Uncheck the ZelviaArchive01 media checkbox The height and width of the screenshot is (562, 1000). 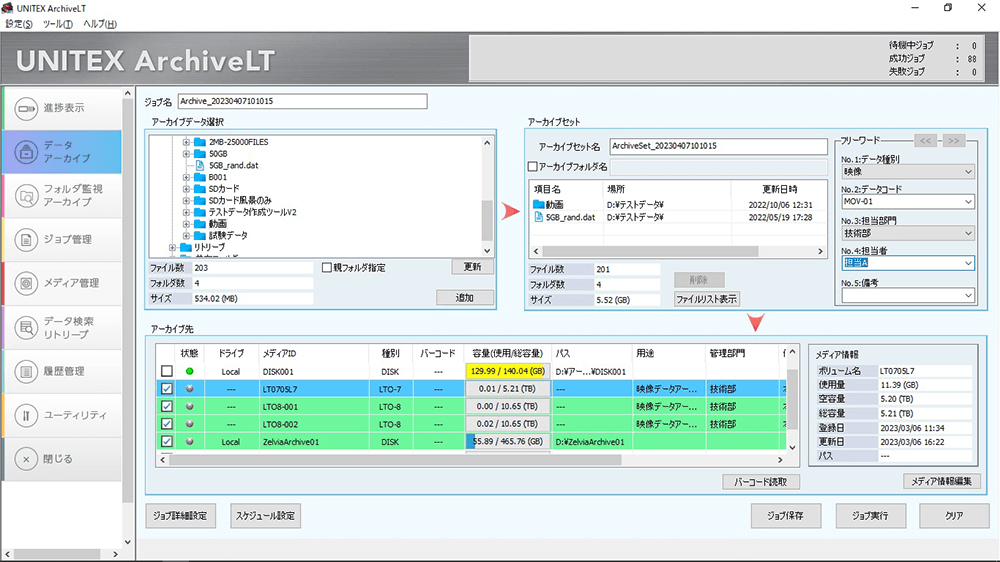pos(167,441)
